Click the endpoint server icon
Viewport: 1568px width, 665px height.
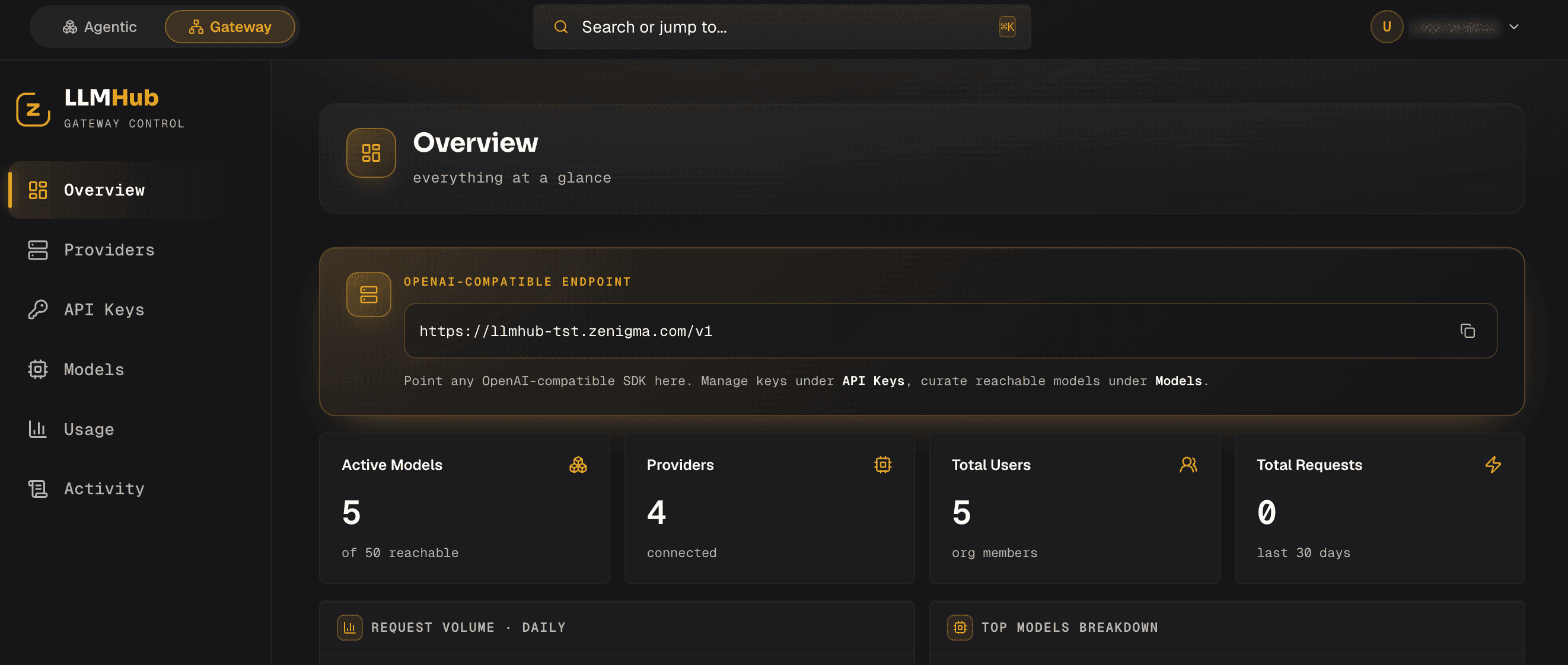[x=368, y=295]
